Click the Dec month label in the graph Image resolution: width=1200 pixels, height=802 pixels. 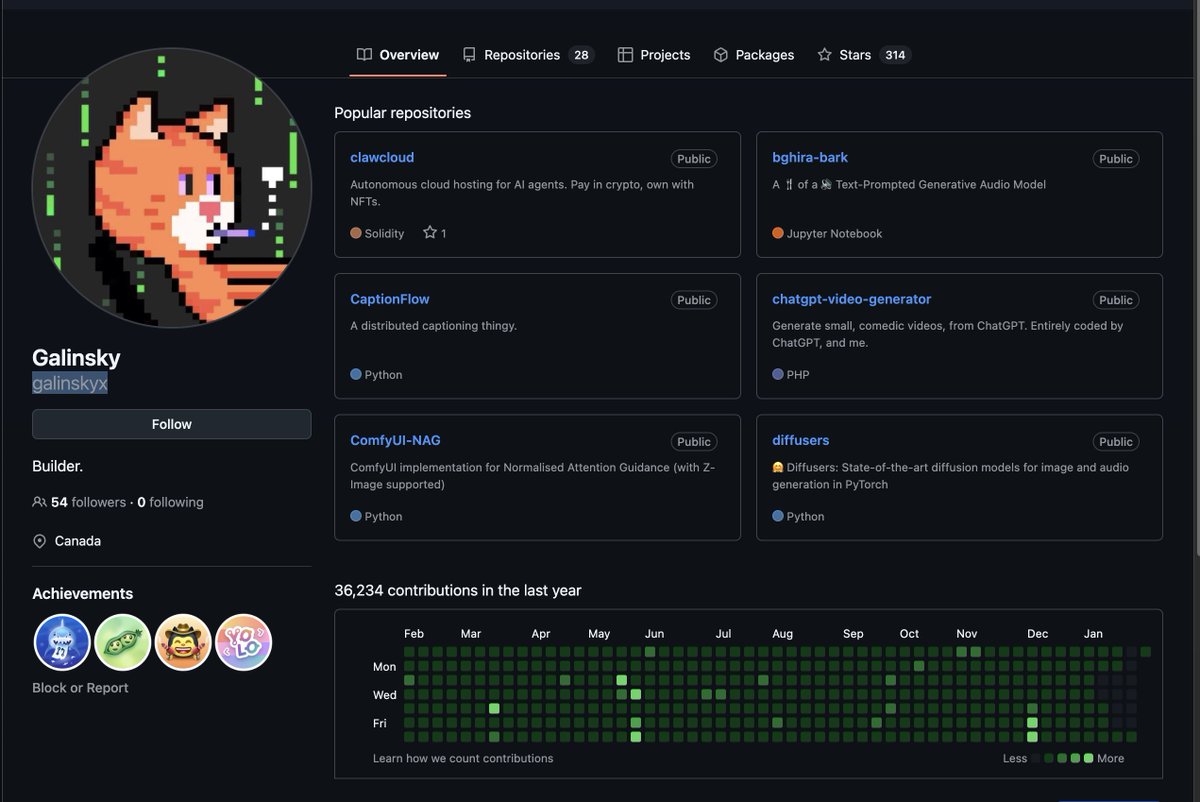(x=1037, y=633)
